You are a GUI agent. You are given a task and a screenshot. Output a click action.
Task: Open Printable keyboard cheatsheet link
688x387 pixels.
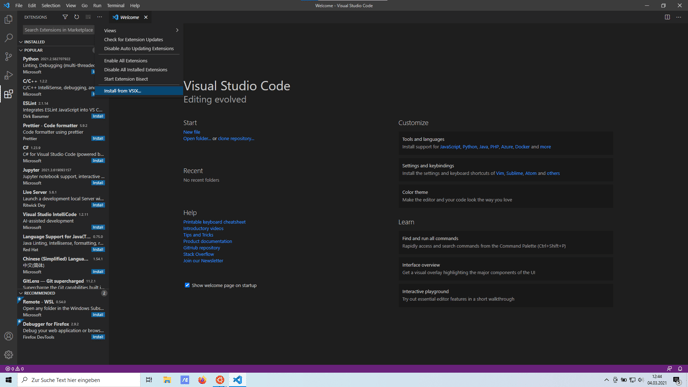click(x=214, y=222)
